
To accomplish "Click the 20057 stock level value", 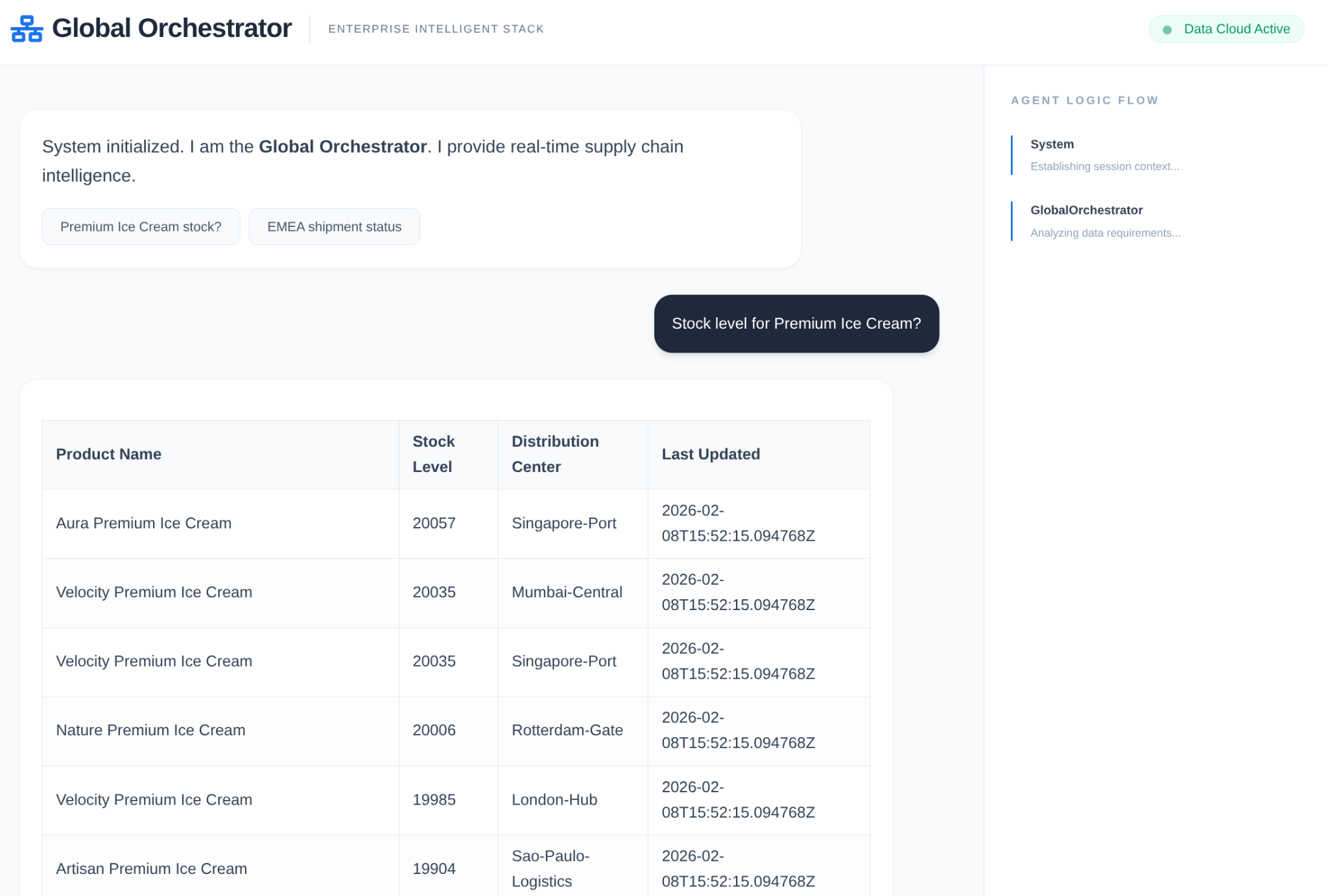I will (x=434, y=523).
